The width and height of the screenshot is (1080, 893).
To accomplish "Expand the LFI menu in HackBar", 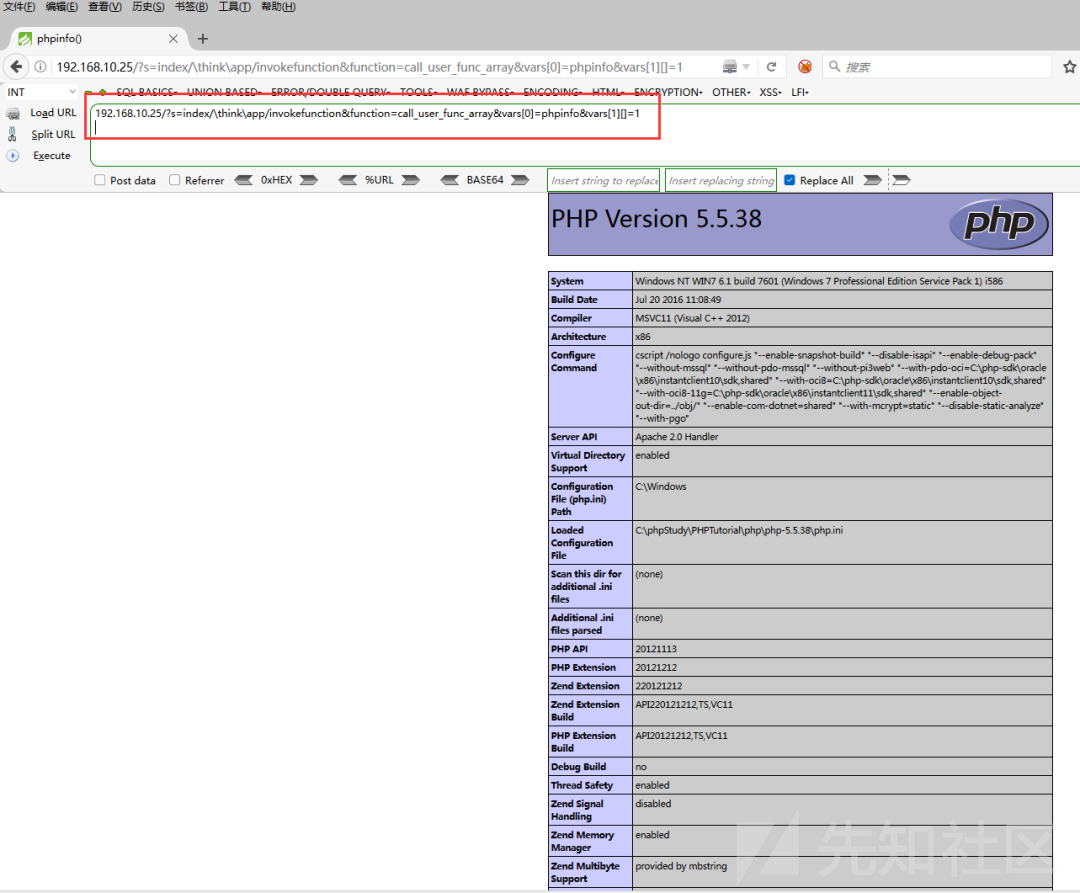I will click(800, 92).
